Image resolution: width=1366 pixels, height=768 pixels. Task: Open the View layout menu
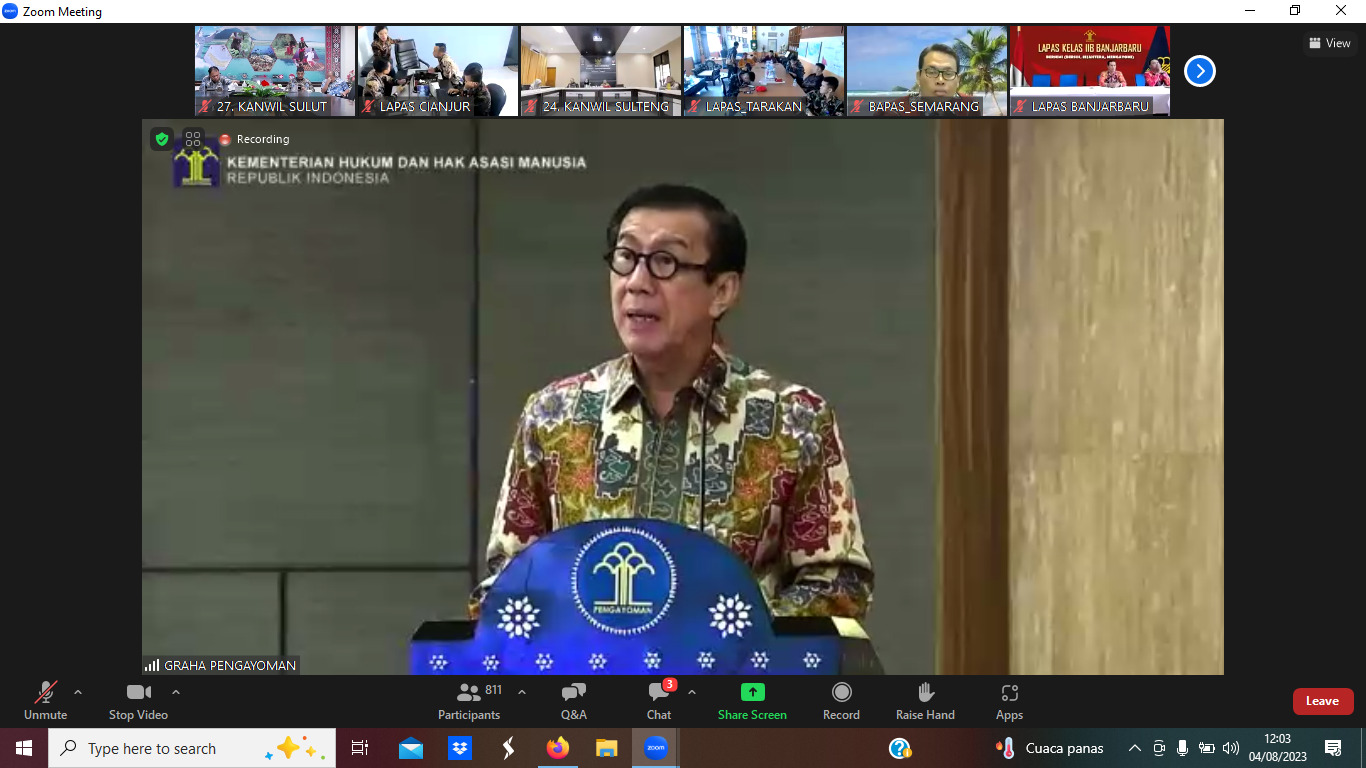click(1329, 43)
